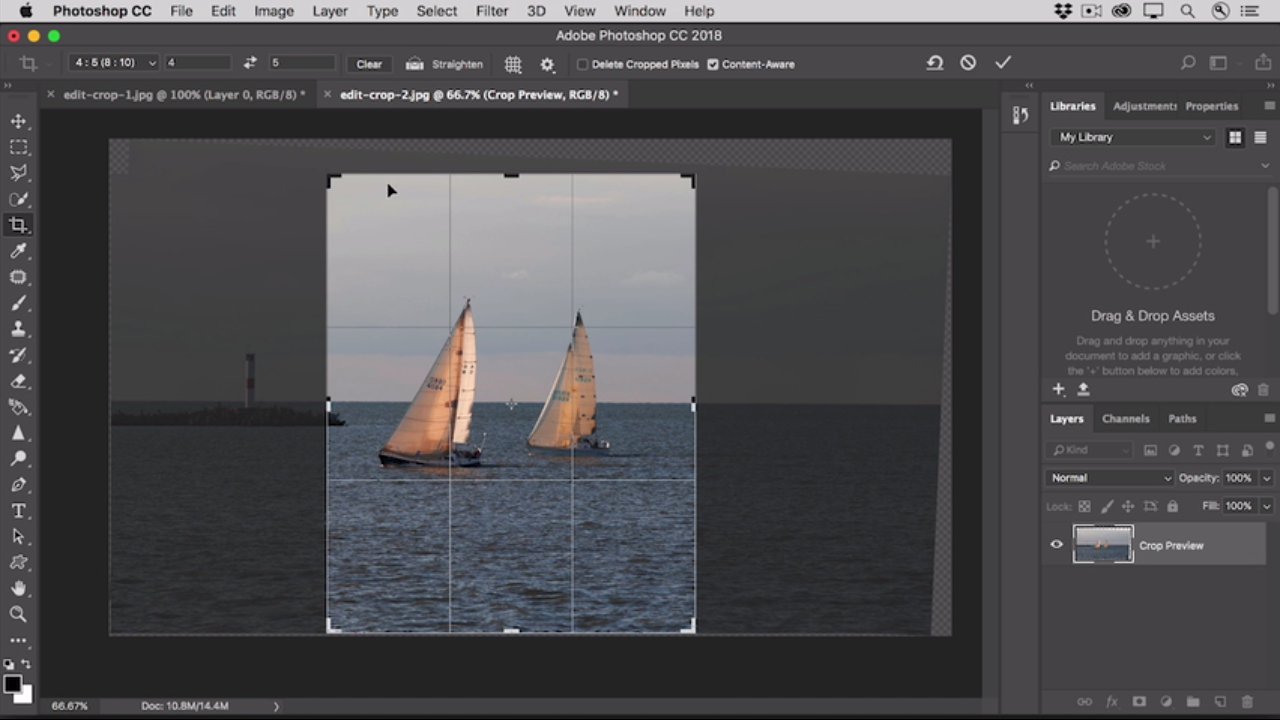The width and height of the screenshot is (1280, 720).
Task: Open the crop overlay grid options
Action: click(513, 64)
